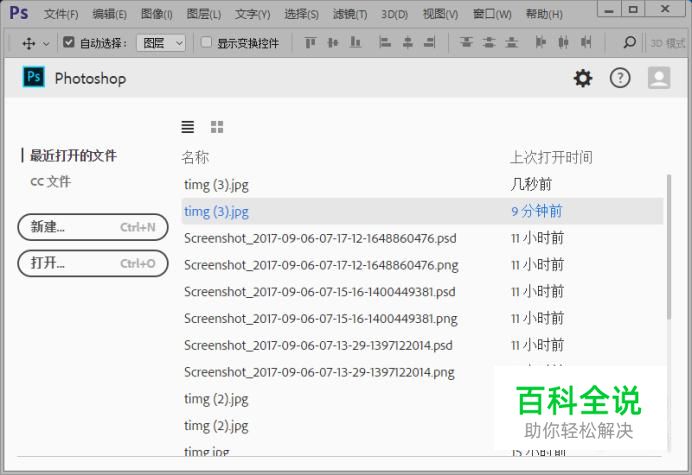Switch to thumbnail grid view icon

coord(217,127)
